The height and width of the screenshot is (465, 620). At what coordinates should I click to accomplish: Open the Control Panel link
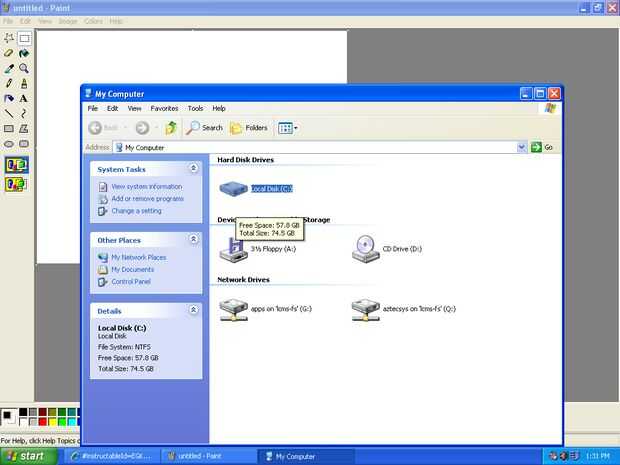tap(131, 282)
